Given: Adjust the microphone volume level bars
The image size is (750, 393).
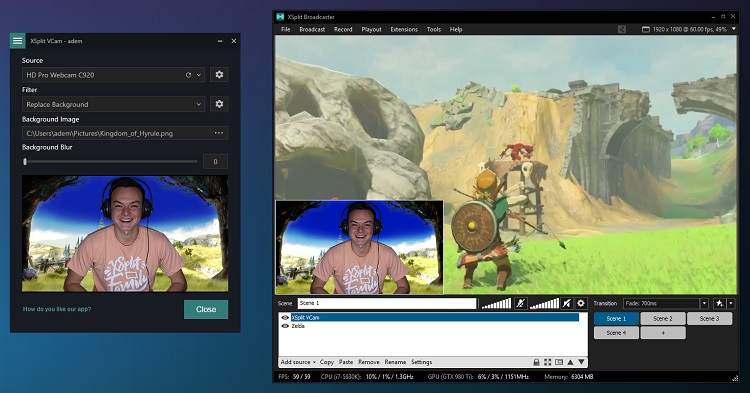Looking at the screenshot, I should pyautogui.click(x=496, y=303).
